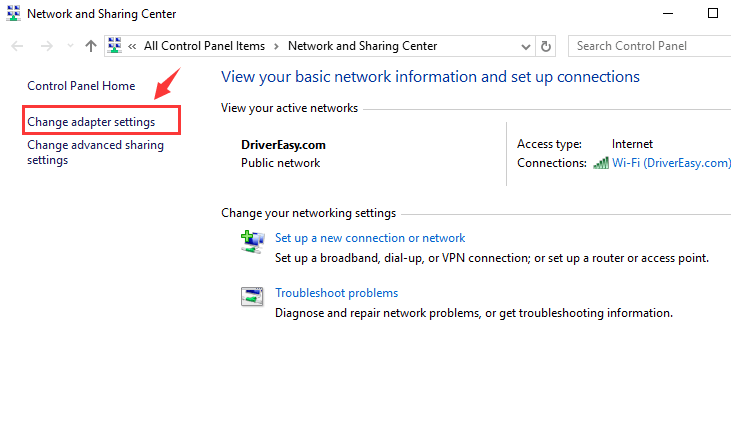
Task: Open Change adapter settings
Action: click(91, 122)
